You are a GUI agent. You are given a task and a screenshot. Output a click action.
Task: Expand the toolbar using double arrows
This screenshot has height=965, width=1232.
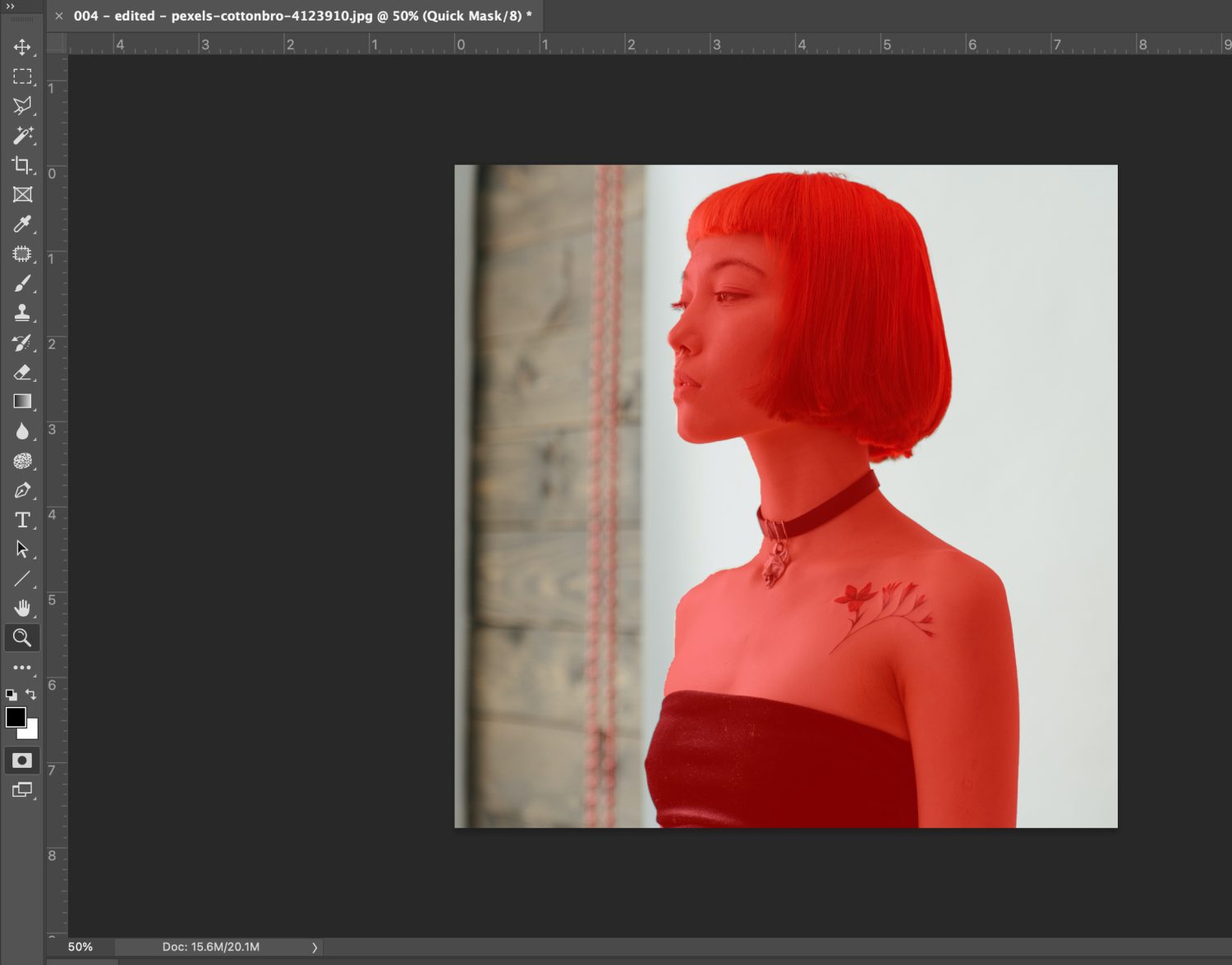[10, 6]
